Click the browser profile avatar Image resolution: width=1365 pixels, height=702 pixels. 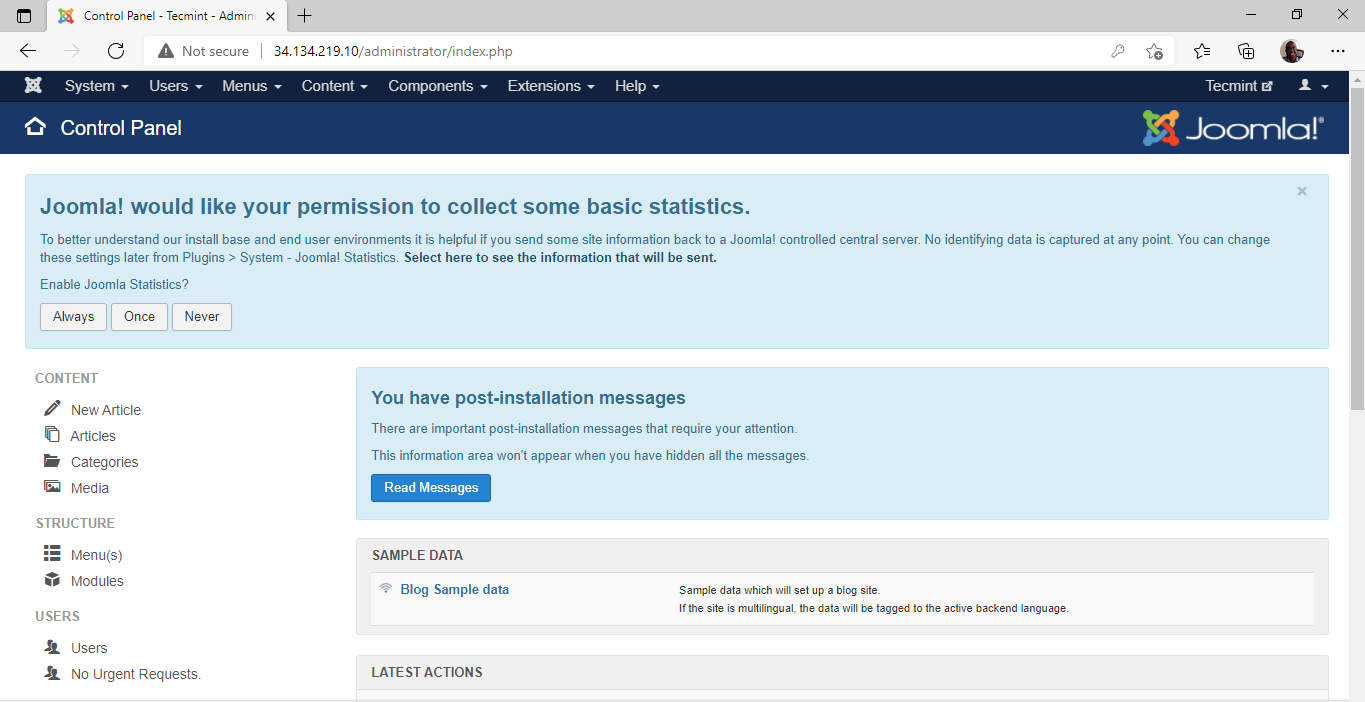click(1292, 51)
